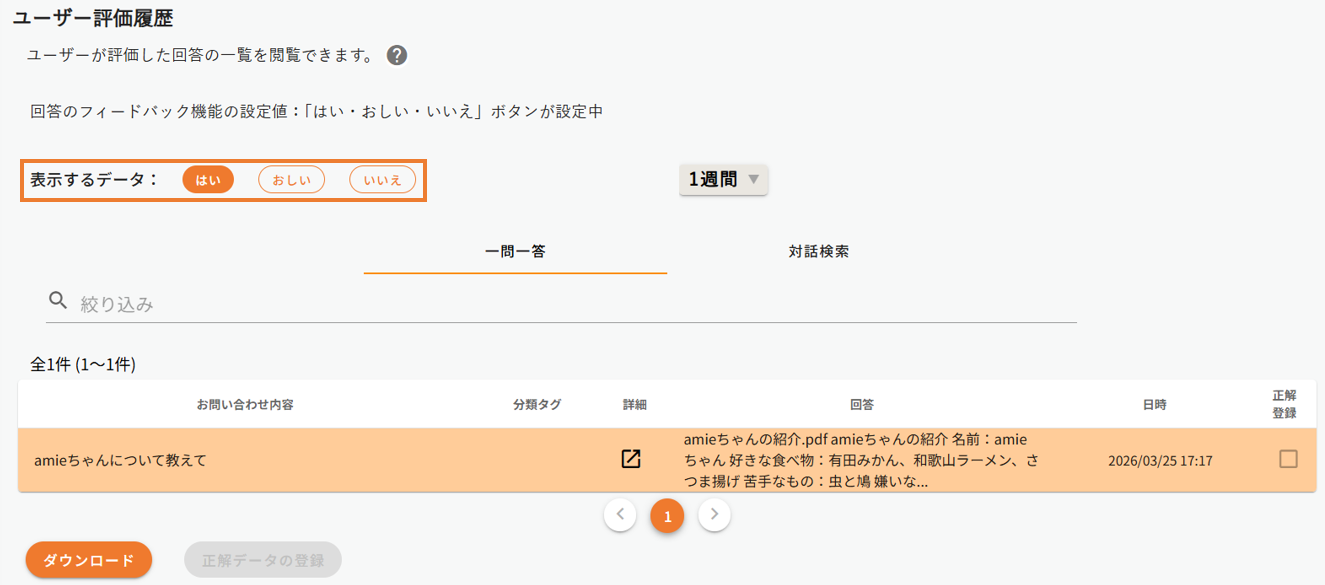Enable the いいえ data filter

pyautogui.click(x=382, y=180)
